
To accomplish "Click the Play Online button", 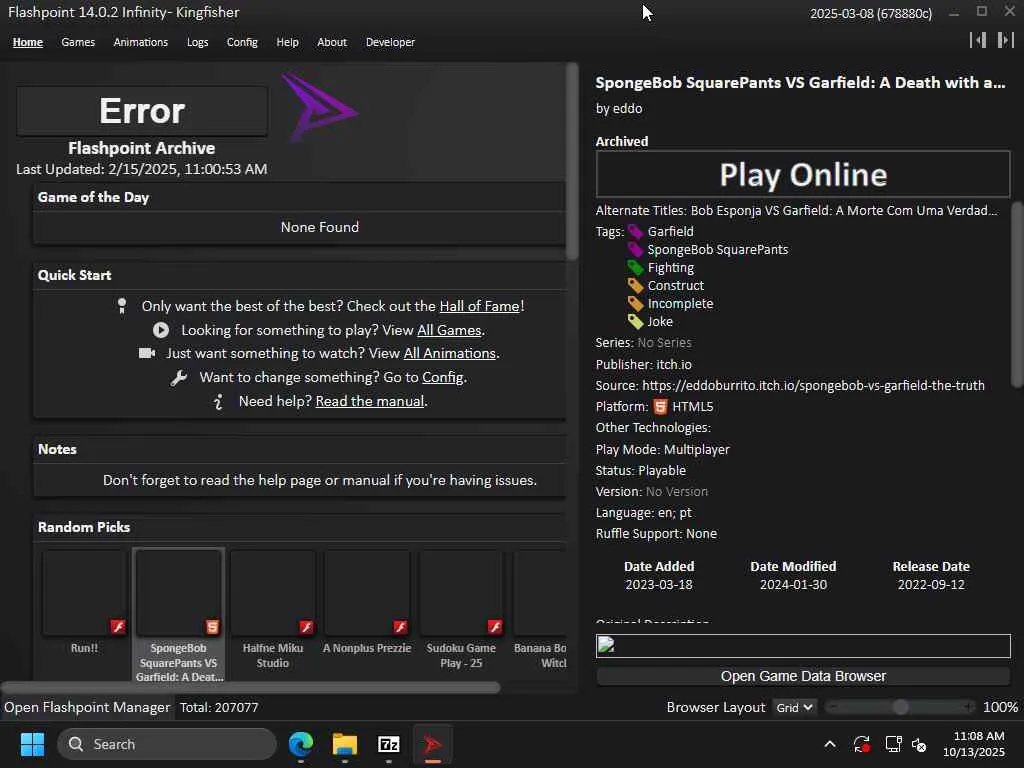I will coord(803,174).
